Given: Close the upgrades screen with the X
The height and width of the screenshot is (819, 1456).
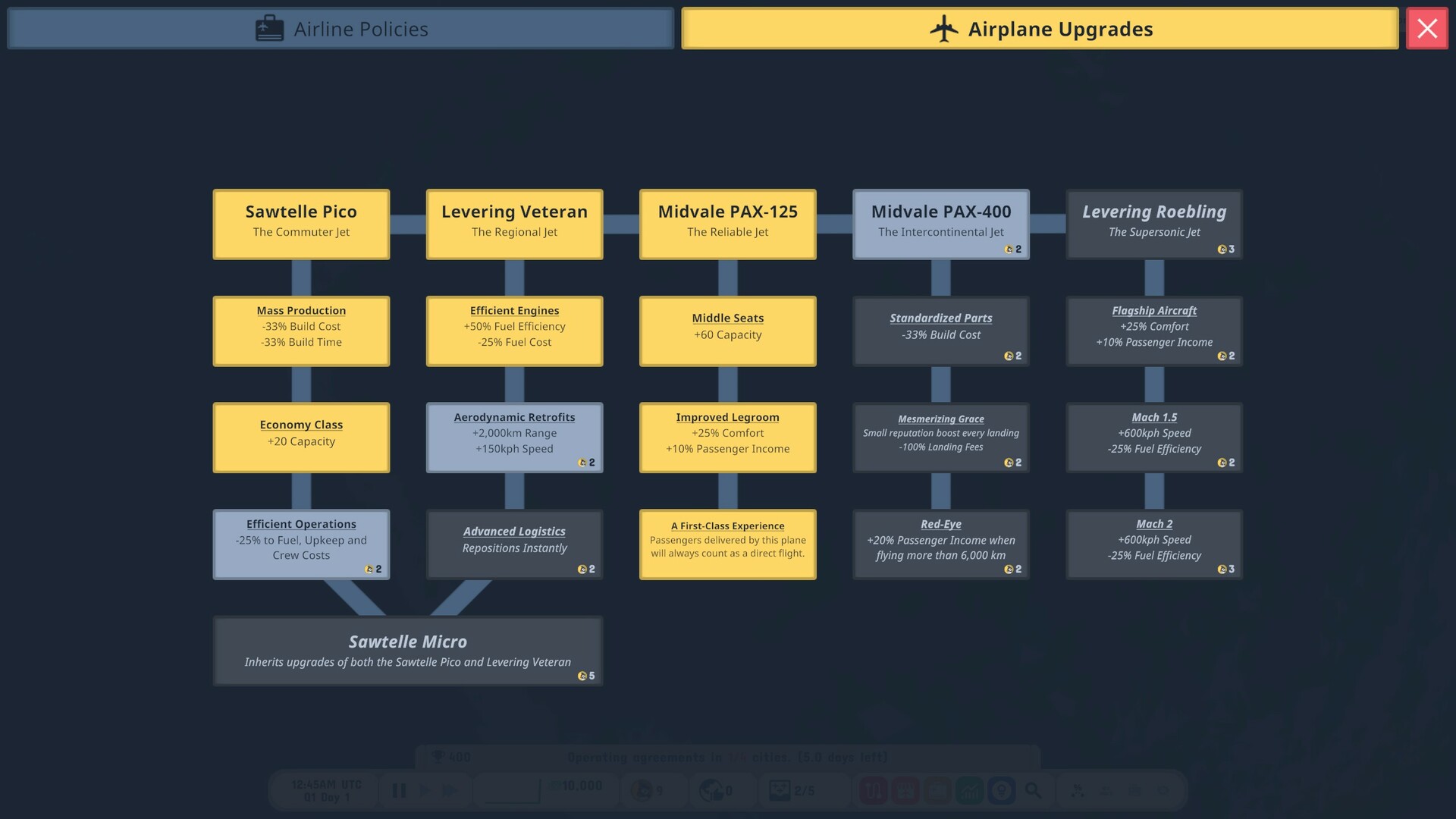Looking at the screenshot, I should (x=1426, y=29).
